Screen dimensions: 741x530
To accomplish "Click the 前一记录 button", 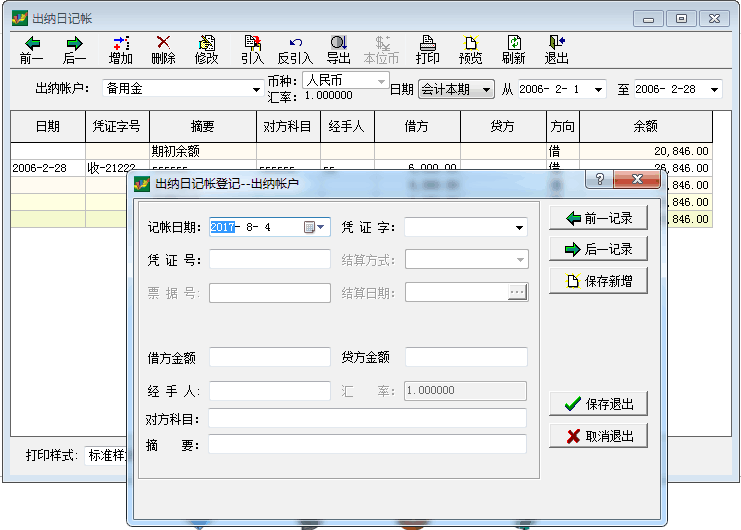I will [x=598, y=218].
